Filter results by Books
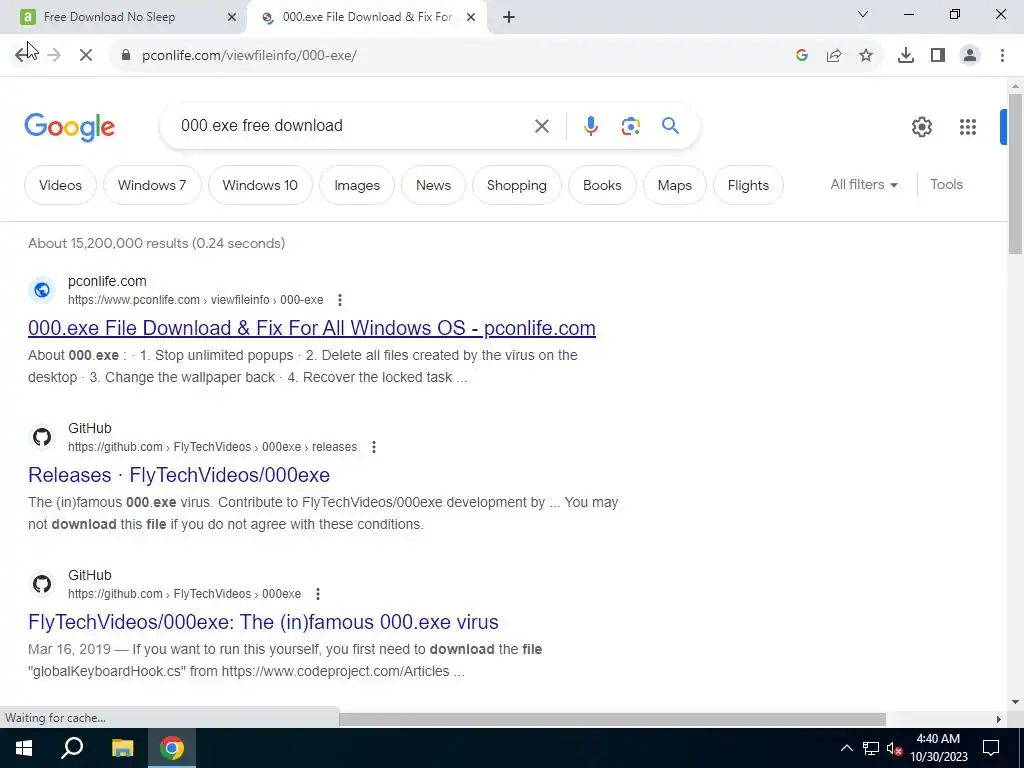 [602, 185]
